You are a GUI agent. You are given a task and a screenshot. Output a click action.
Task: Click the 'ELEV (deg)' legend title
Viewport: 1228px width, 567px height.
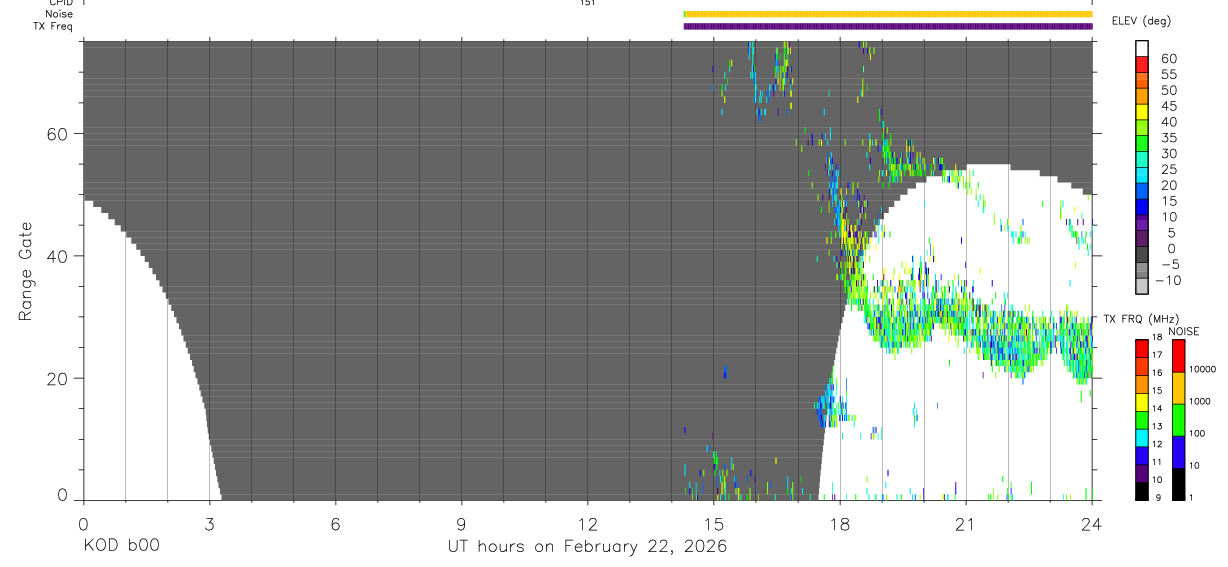click(x=1144, y=21)
